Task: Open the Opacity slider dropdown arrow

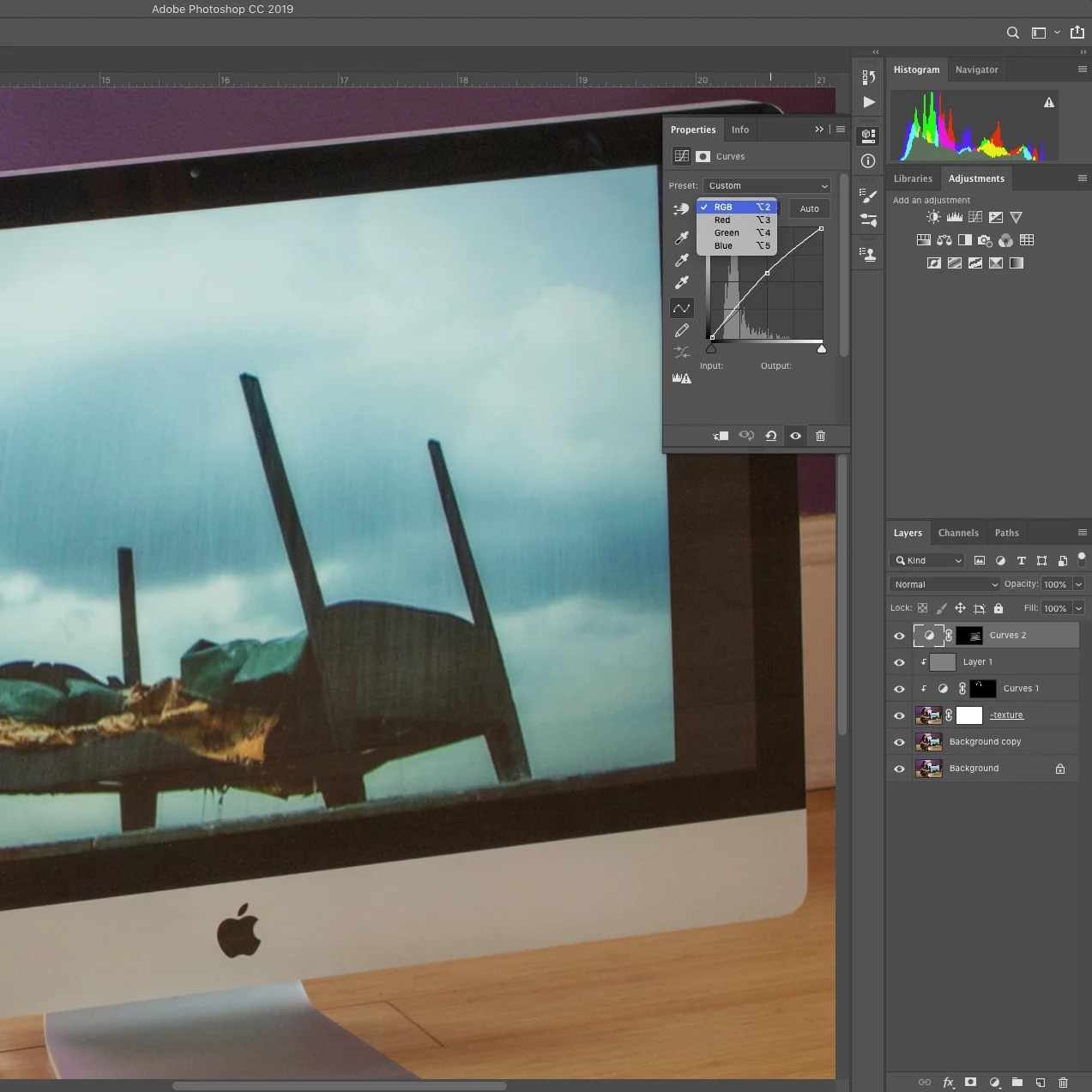Action: (1078, 584)
